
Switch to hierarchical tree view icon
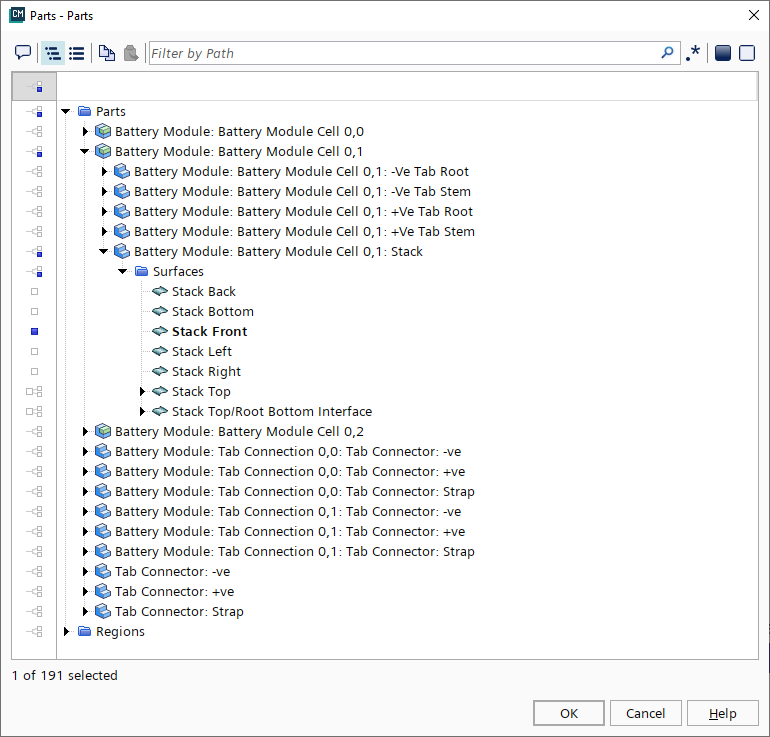click(x=53, y=53)
